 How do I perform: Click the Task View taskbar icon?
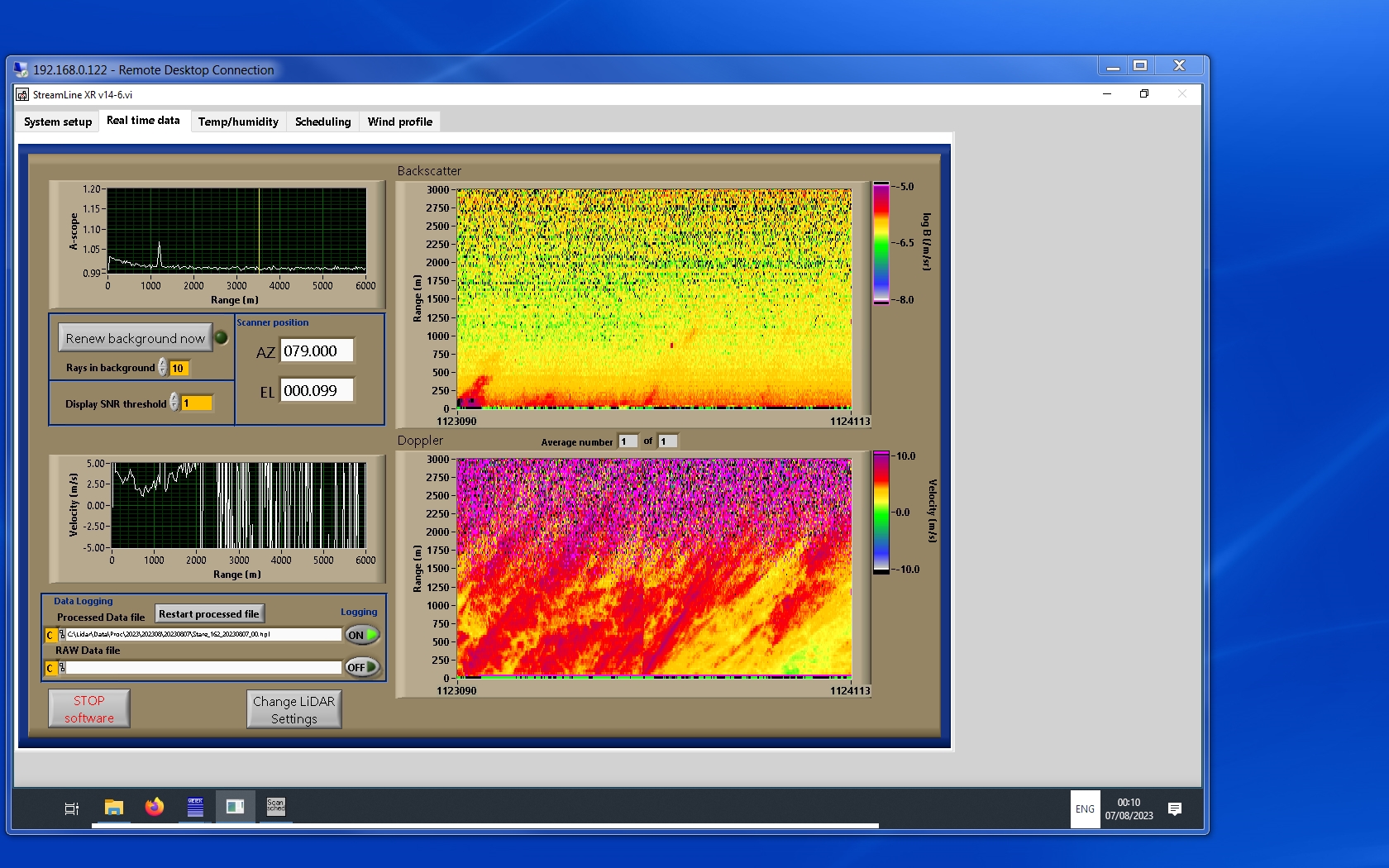[x=72, y=808]
